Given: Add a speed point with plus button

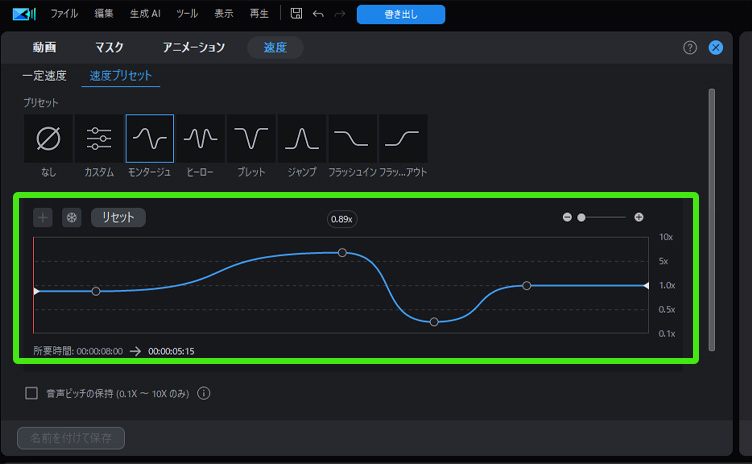Looking at the screenshot, I should tap(43, 217).
